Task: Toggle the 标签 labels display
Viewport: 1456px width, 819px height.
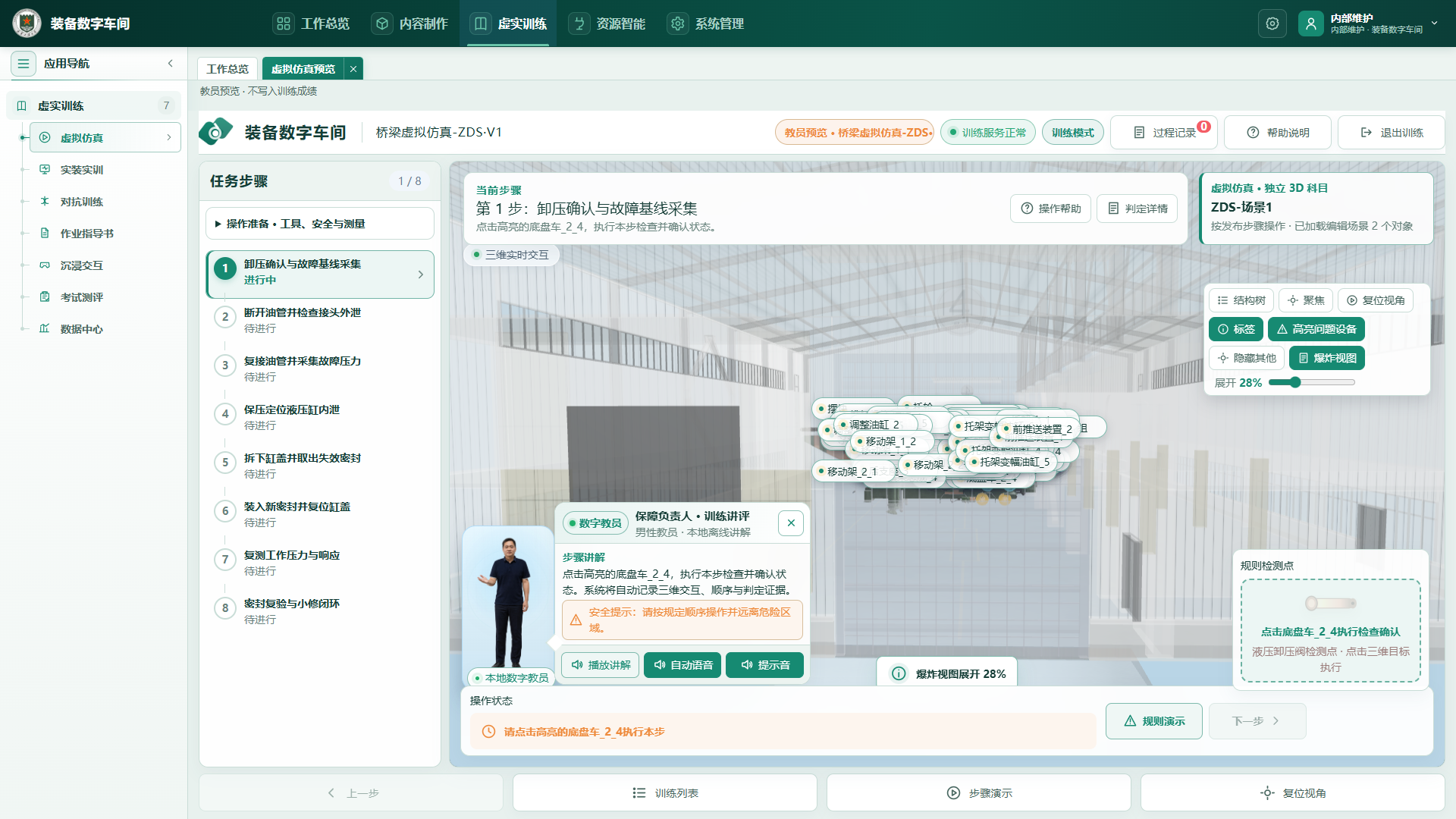Action: coord(1236,329)
